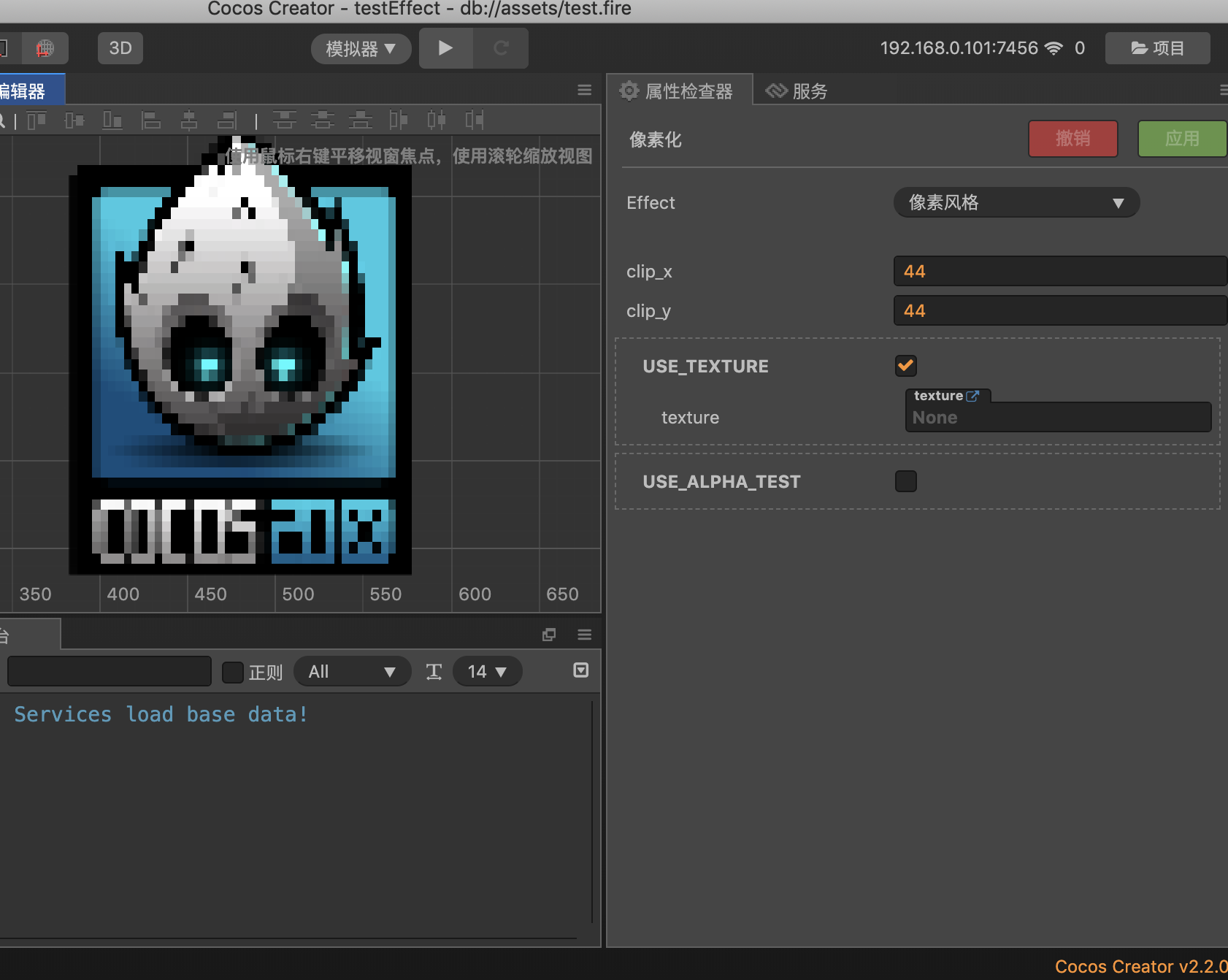Distribute nodes by horizontal centers
The image size is (1228, 980).
437,120
